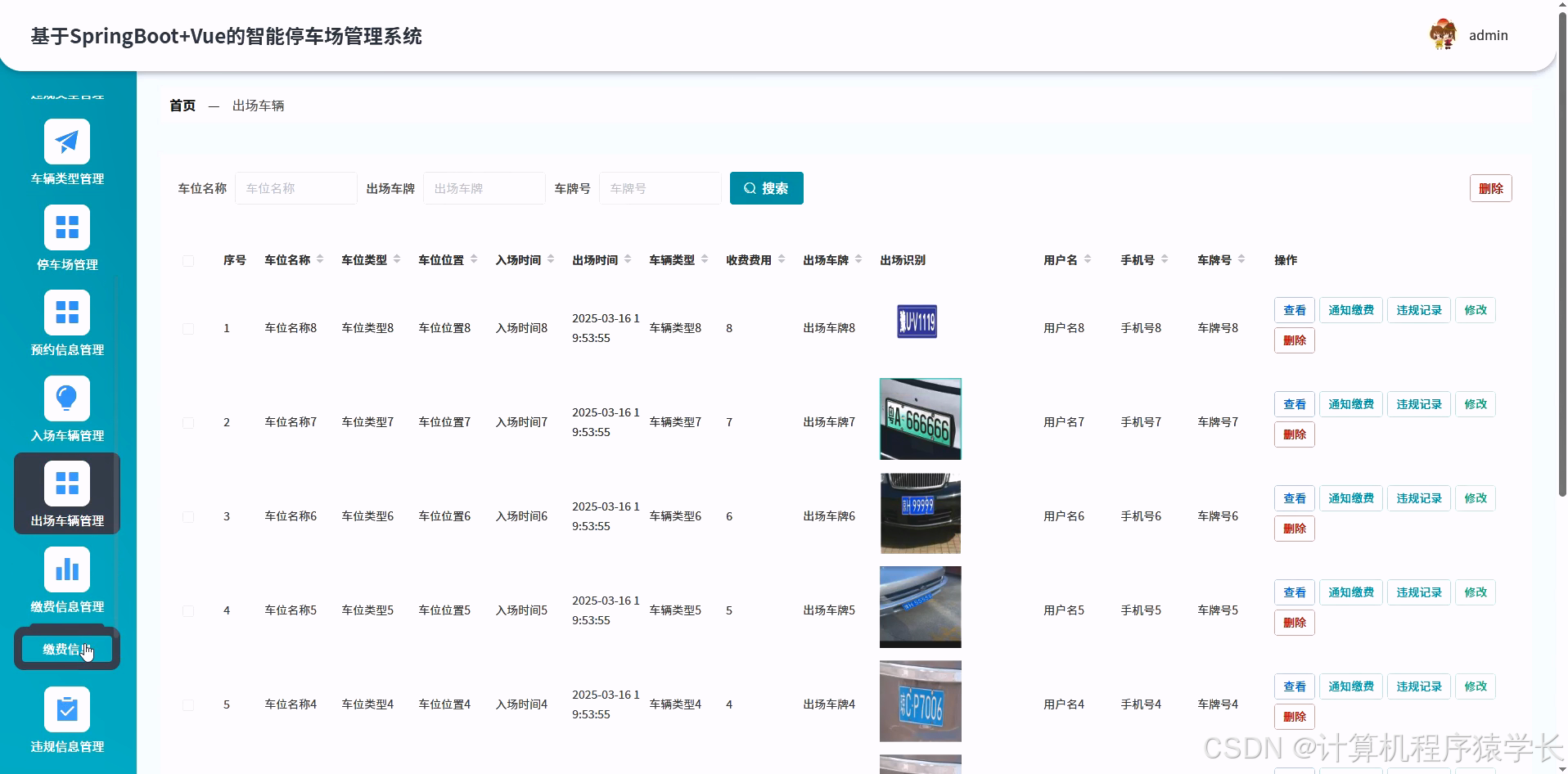This screenshot has height=774, width=1568.
Task: Focus the 车牌号 search input
Action: (660, 188)
